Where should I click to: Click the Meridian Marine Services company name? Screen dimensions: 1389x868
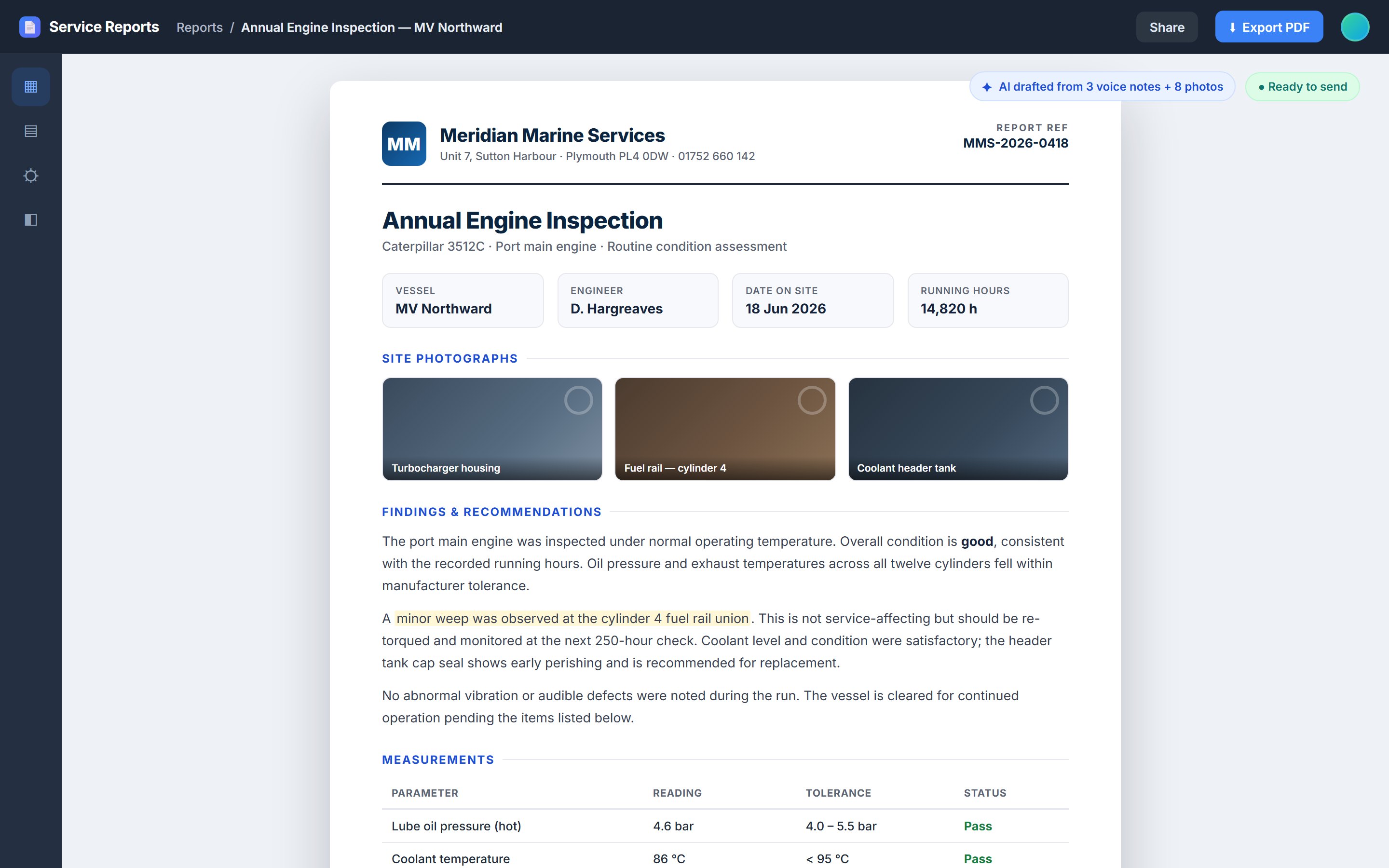point(552,135)
